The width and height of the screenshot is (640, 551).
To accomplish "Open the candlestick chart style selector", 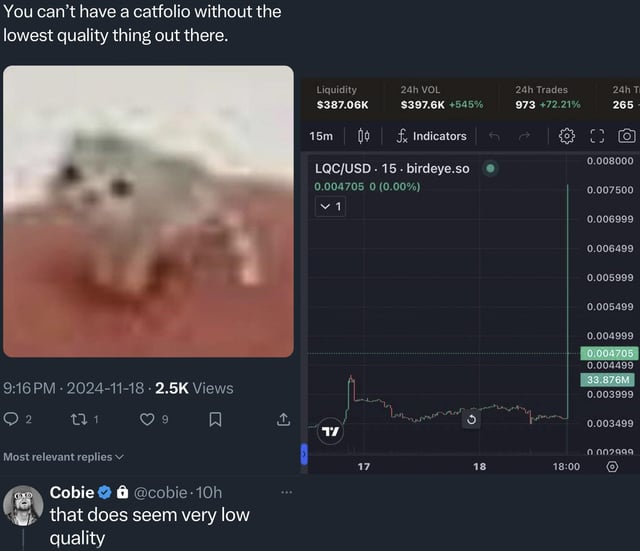I will click(x=364, y=136).
